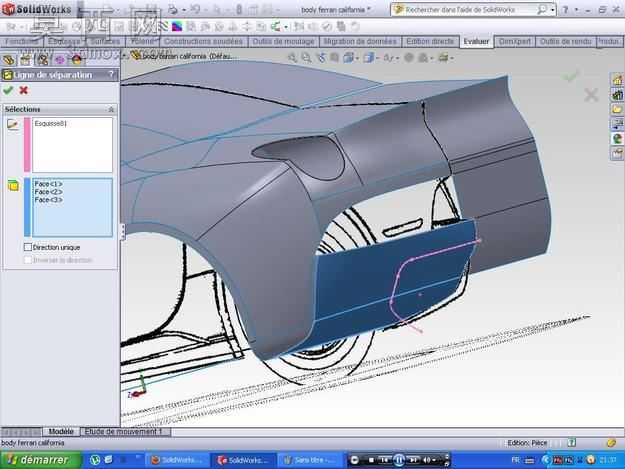Click the zoom to area icon

[x=306, y=58]
